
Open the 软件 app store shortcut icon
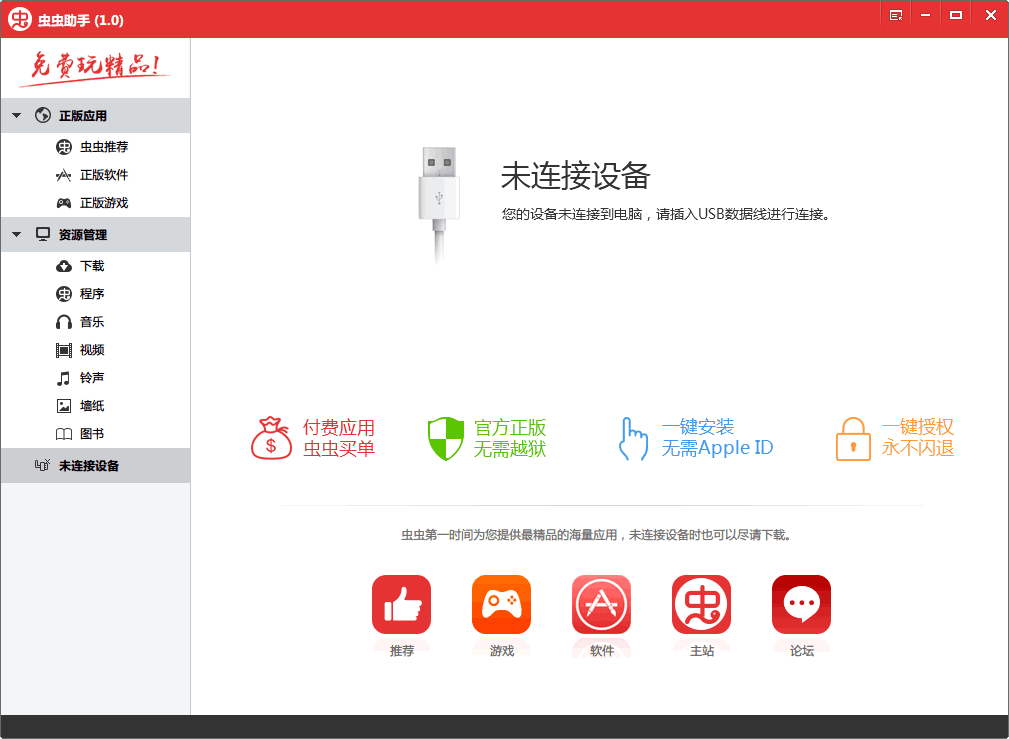click(602, 604)
